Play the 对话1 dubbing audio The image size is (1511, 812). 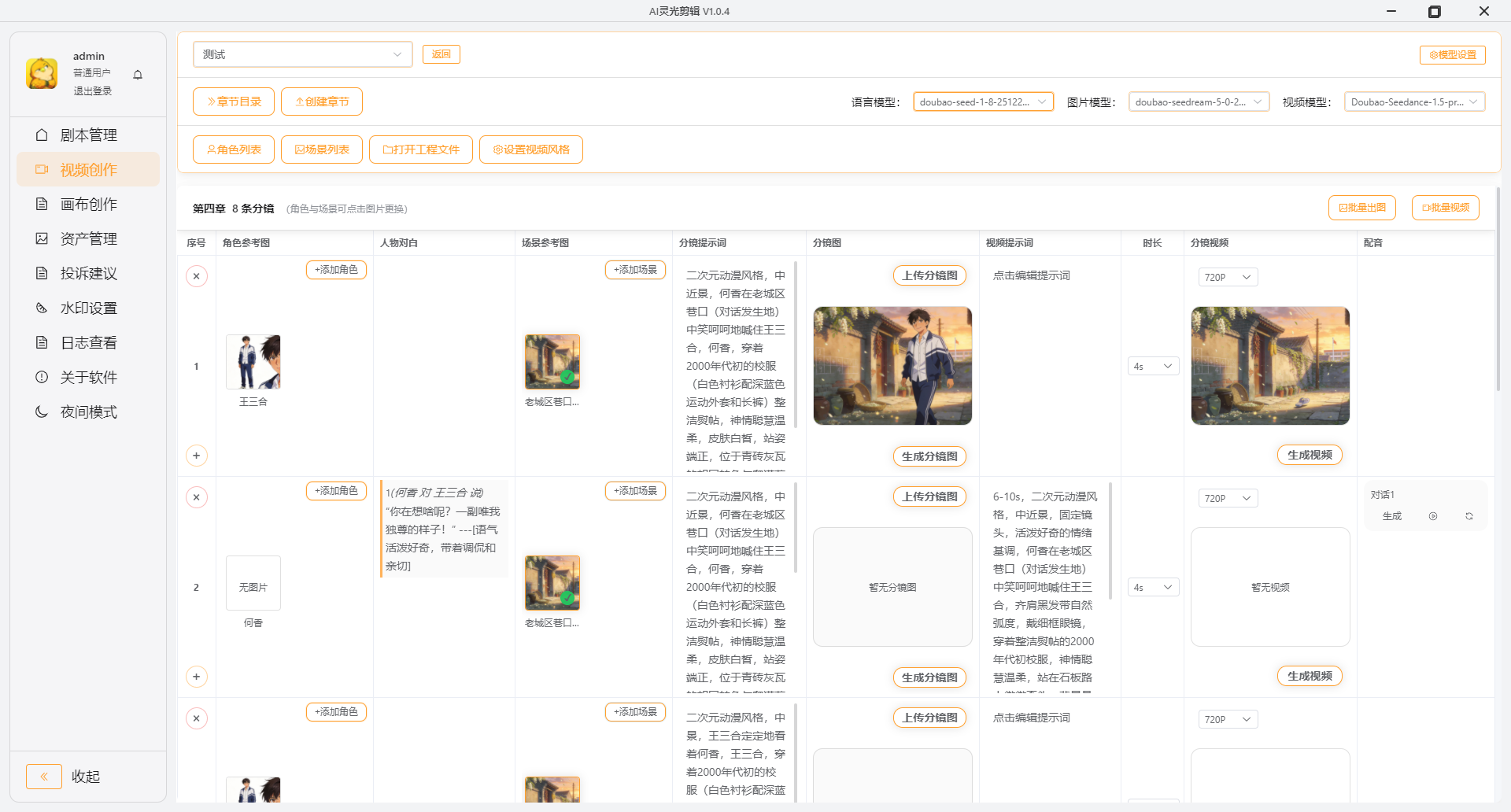tap(1433, 516)
